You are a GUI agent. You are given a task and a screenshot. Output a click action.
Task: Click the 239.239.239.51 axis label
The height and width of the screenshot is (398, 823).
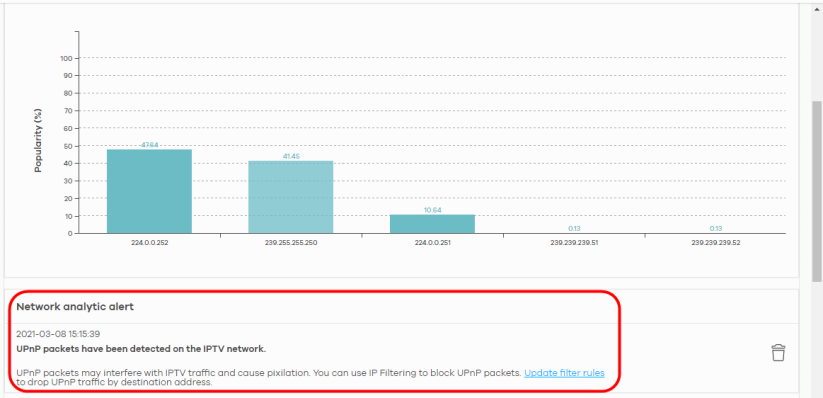tap(574, 244)
